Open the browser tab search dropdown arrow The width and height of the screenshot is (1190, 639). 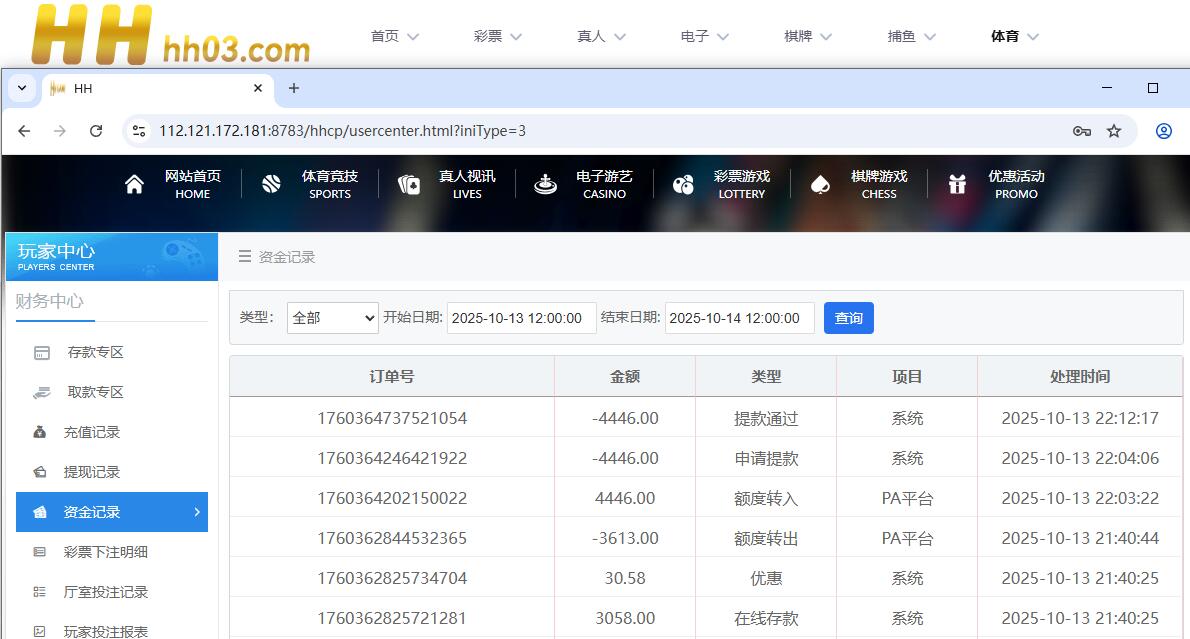22,88
